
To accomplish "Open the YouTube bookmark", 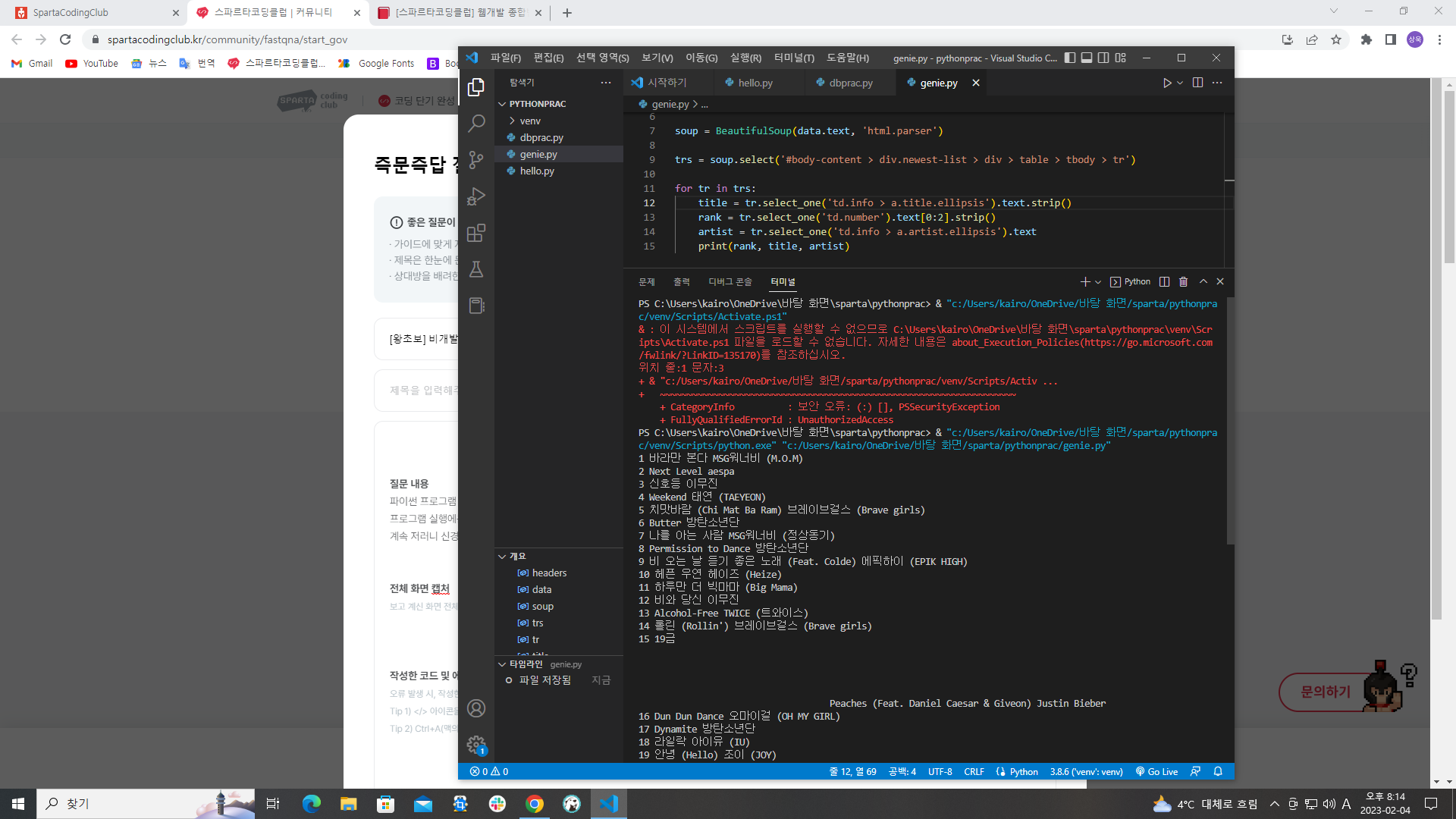I will click(x=92, y=63).
